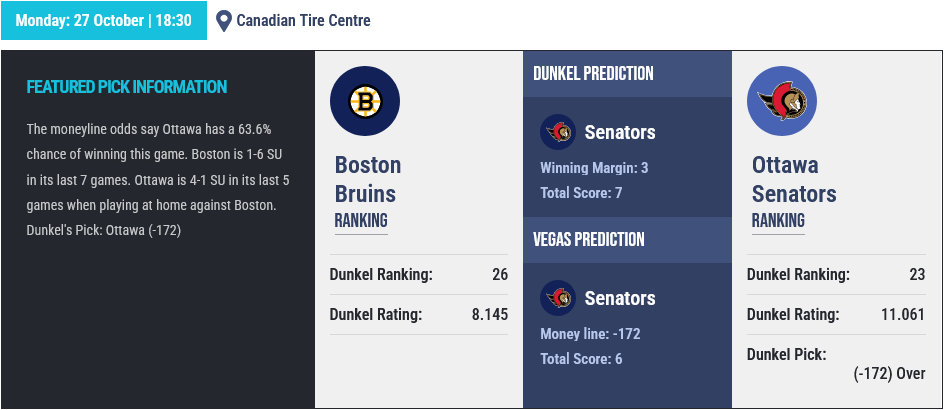Click Senators logo under Dunkel Prediction

[557, 132]
